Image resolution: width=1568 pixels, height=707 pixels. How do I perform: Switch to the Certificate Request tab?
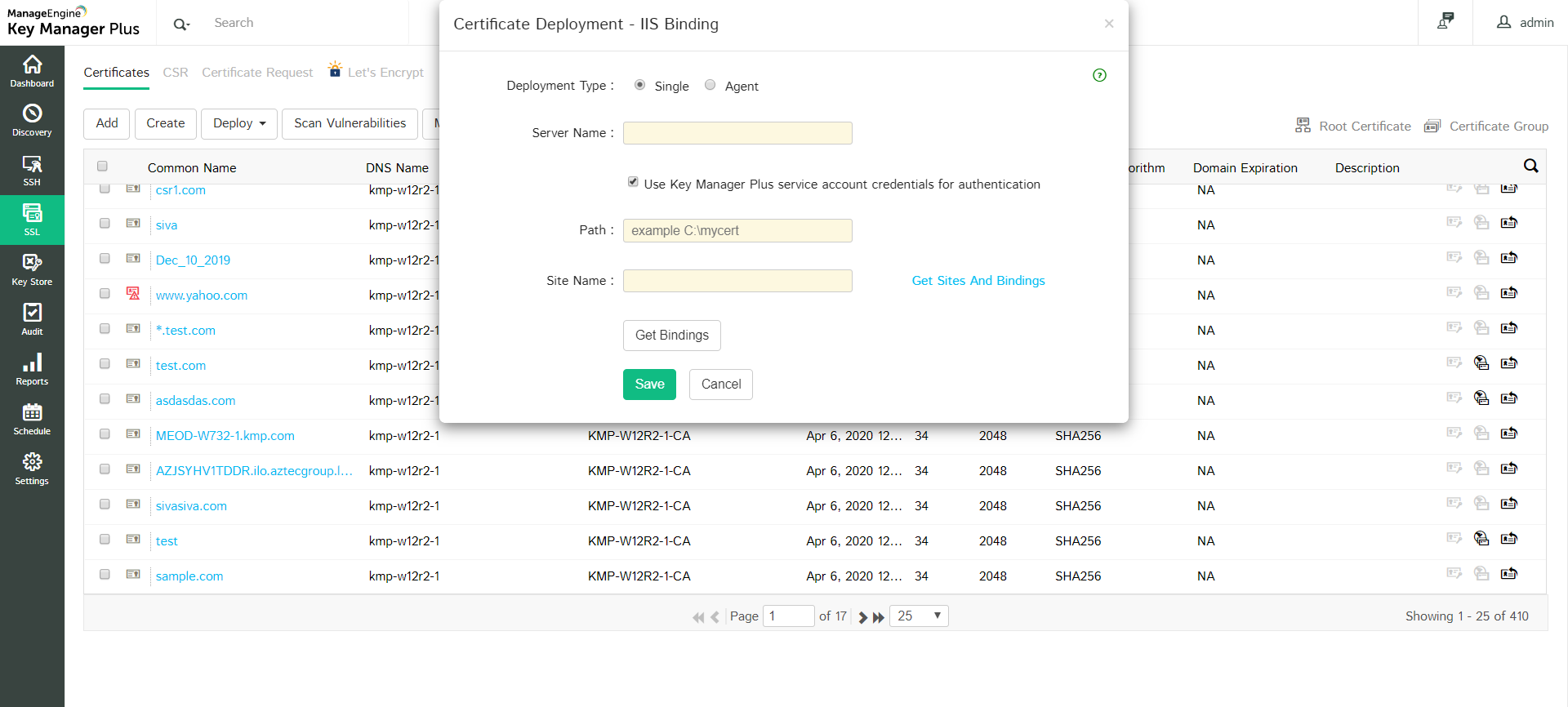257,73
